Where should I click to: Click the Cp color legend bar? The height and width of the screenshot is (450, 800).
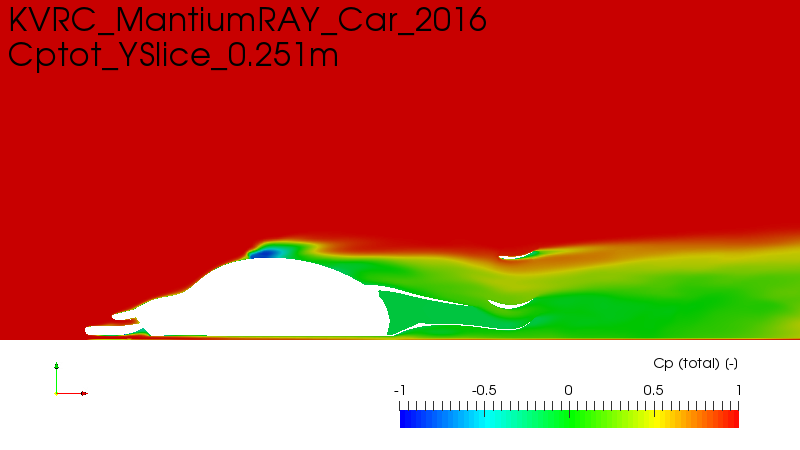pos(569,419)
